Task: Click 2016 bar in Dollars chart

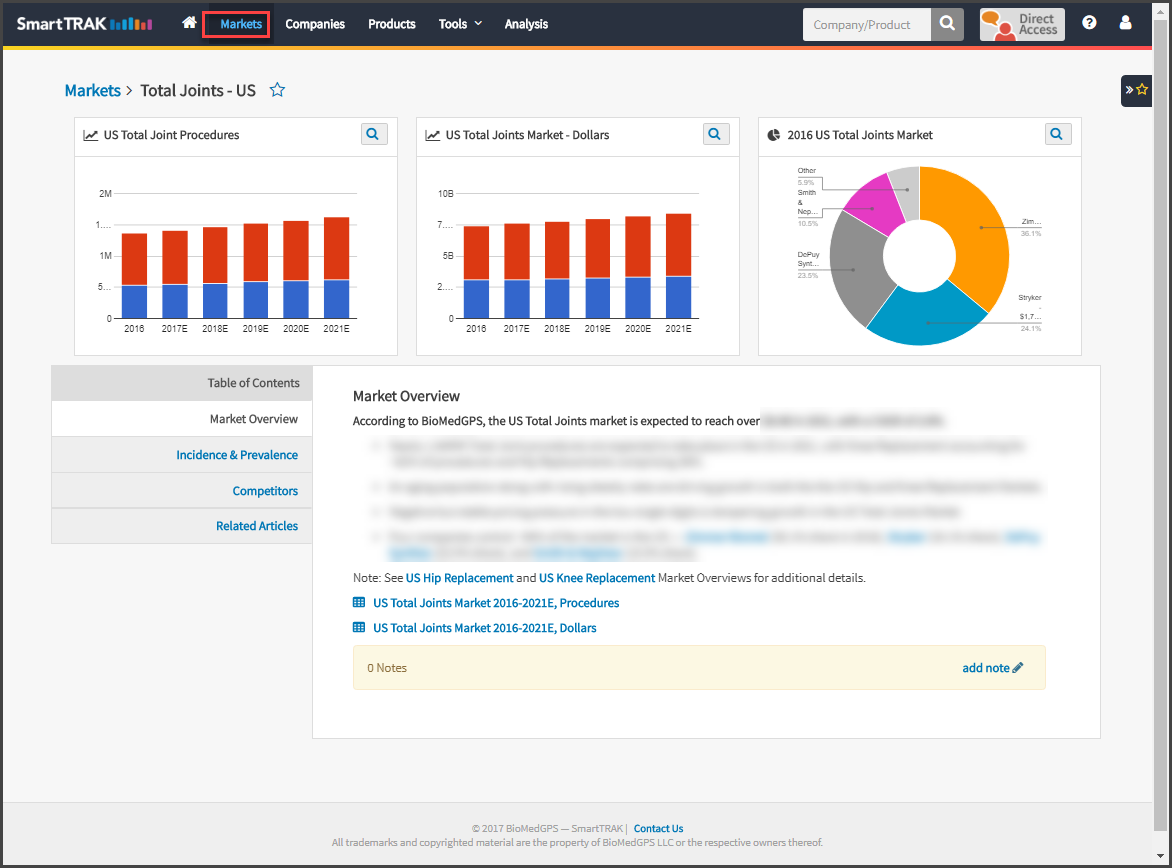Action: pos(476,272)
